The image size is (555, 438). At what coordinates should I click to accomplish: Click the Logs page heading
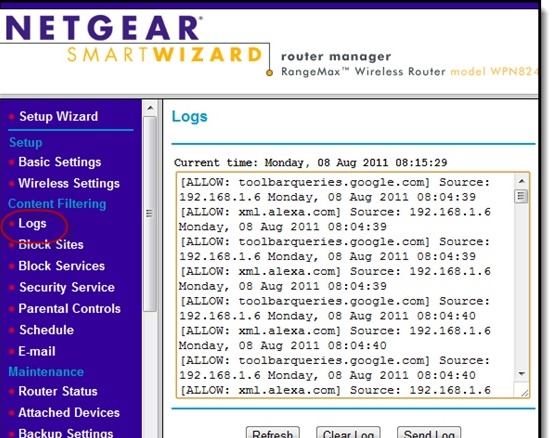189,116
